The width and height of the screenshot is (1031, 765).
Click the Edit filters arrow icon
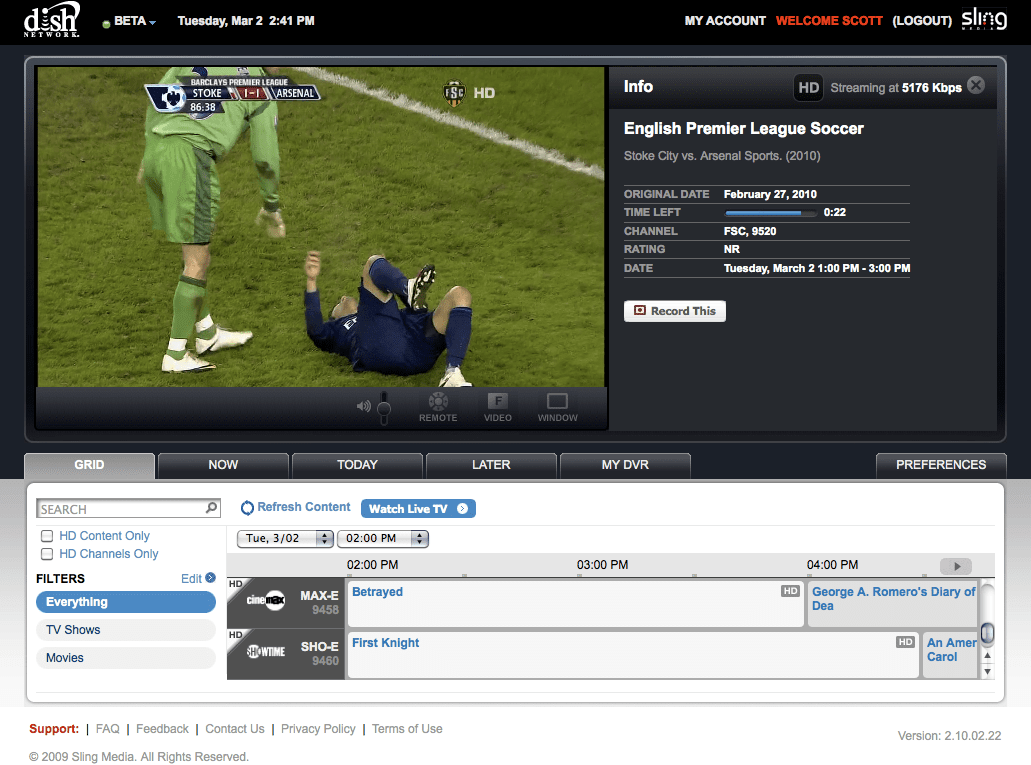pos(210,578)
